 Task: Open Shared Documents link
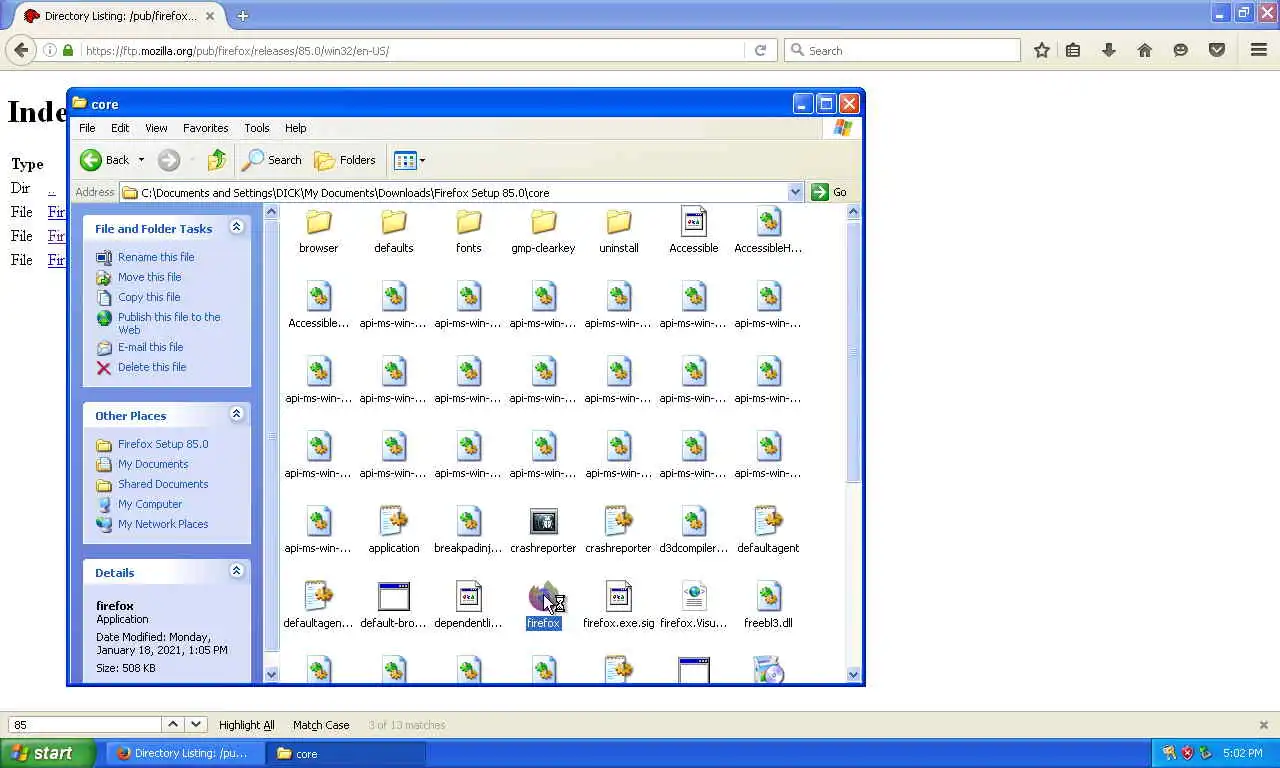point(163,484)
